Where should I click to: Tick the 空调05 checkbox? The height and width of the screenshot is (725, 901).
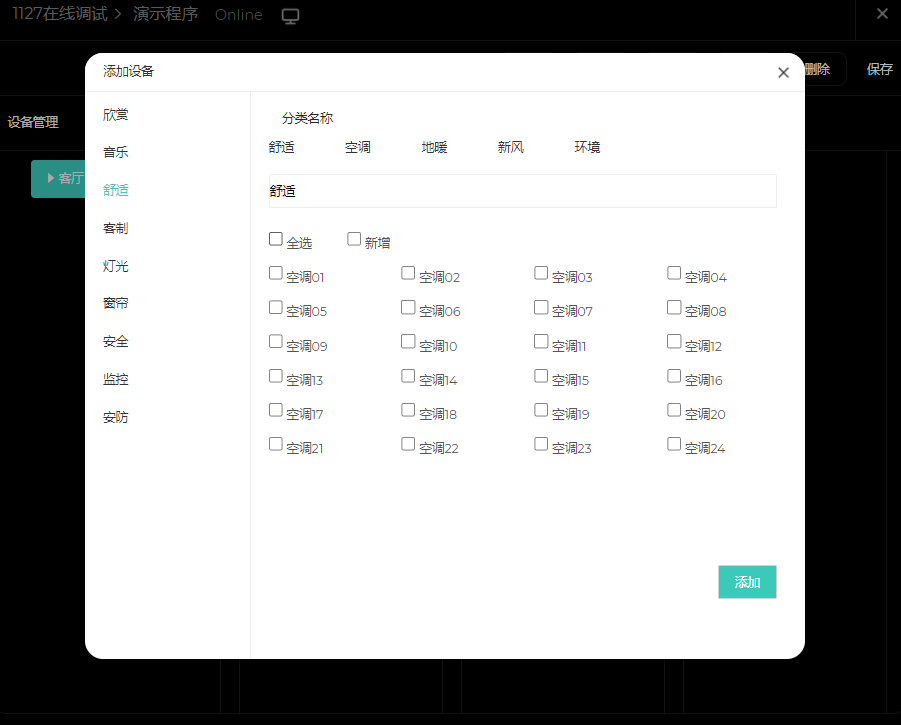point(276,307)
